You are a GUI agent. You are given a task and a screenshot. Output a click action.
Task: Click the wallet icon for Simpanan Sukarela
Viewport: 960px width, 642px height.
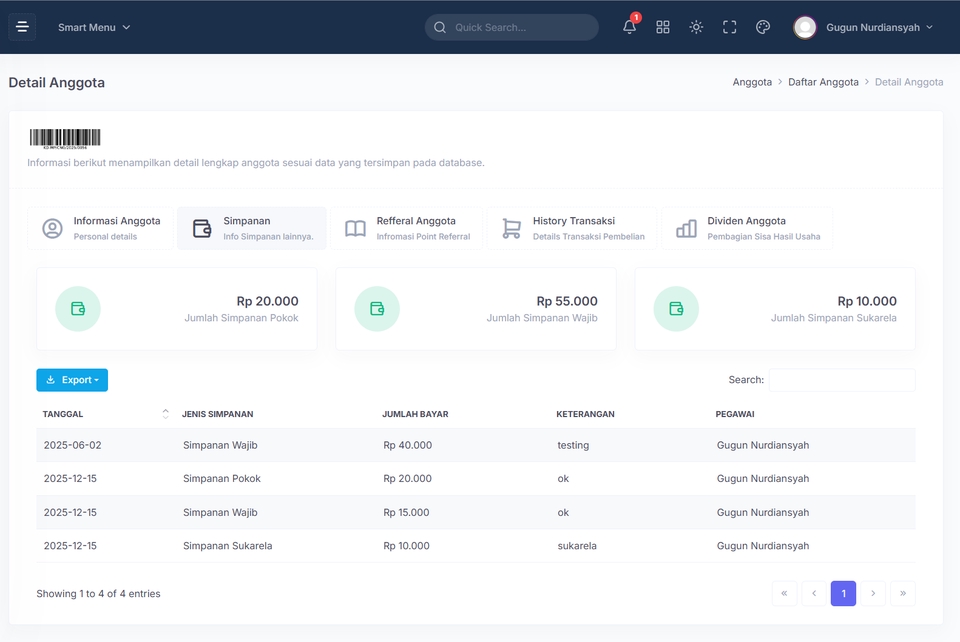(x=676, y=308)
